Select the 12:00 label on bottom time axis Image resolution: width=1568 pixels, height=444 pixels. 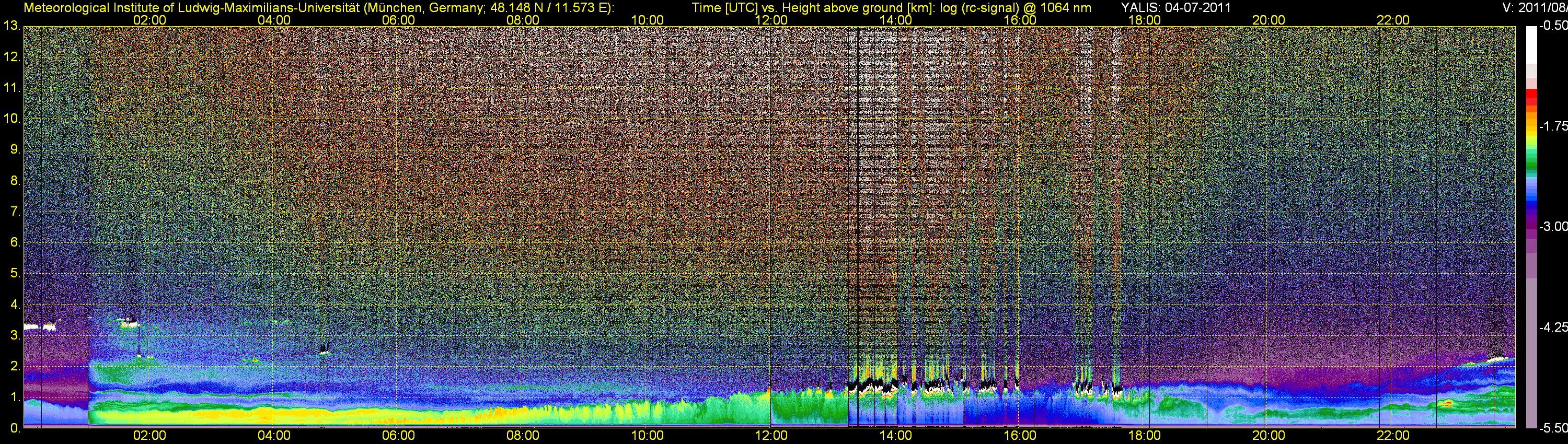click(771, 436)
